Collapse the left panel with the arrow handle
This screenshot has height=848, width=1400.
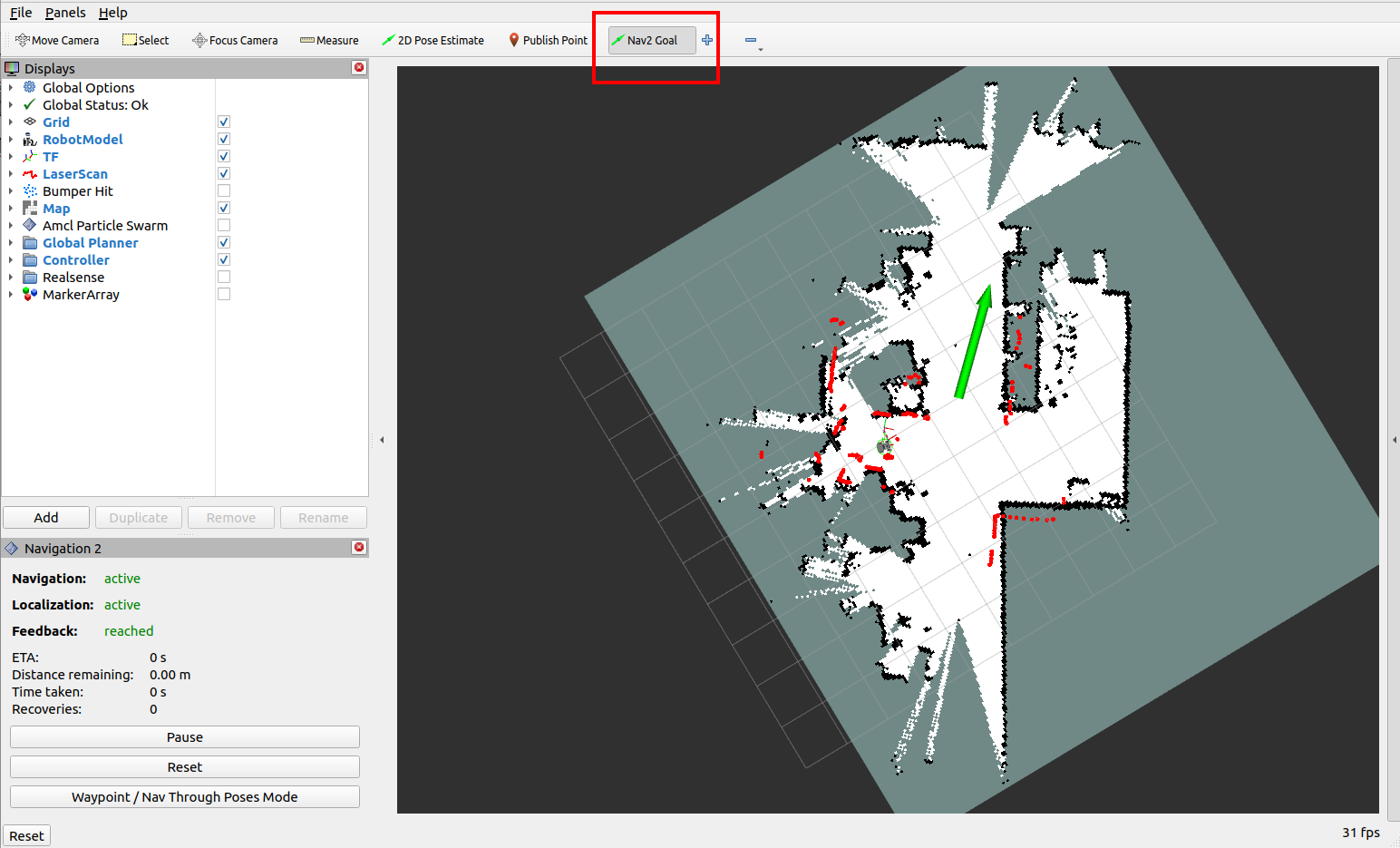click(382, 440)
